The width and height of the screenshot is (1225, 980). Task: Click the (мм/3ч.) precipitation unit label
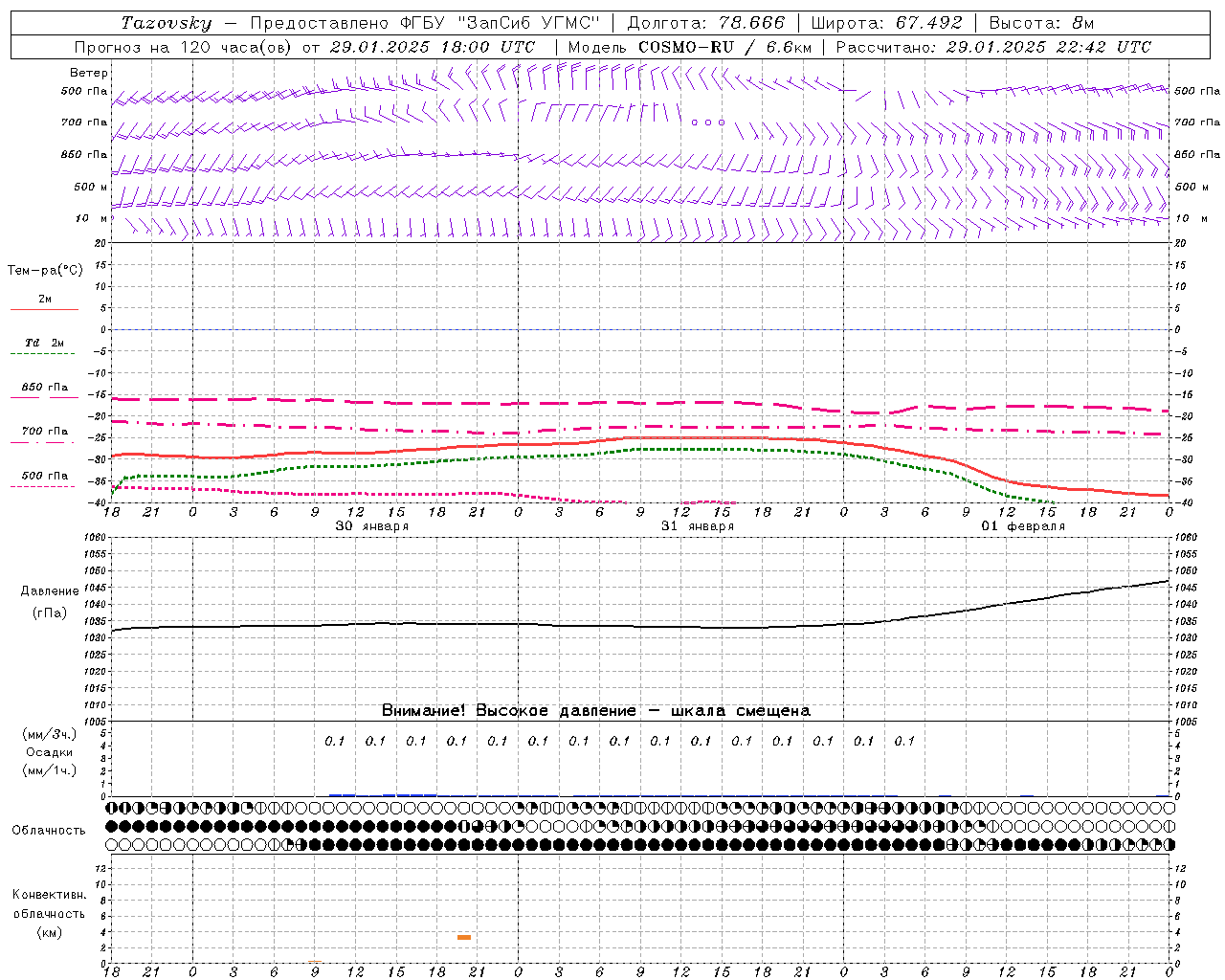50,734
